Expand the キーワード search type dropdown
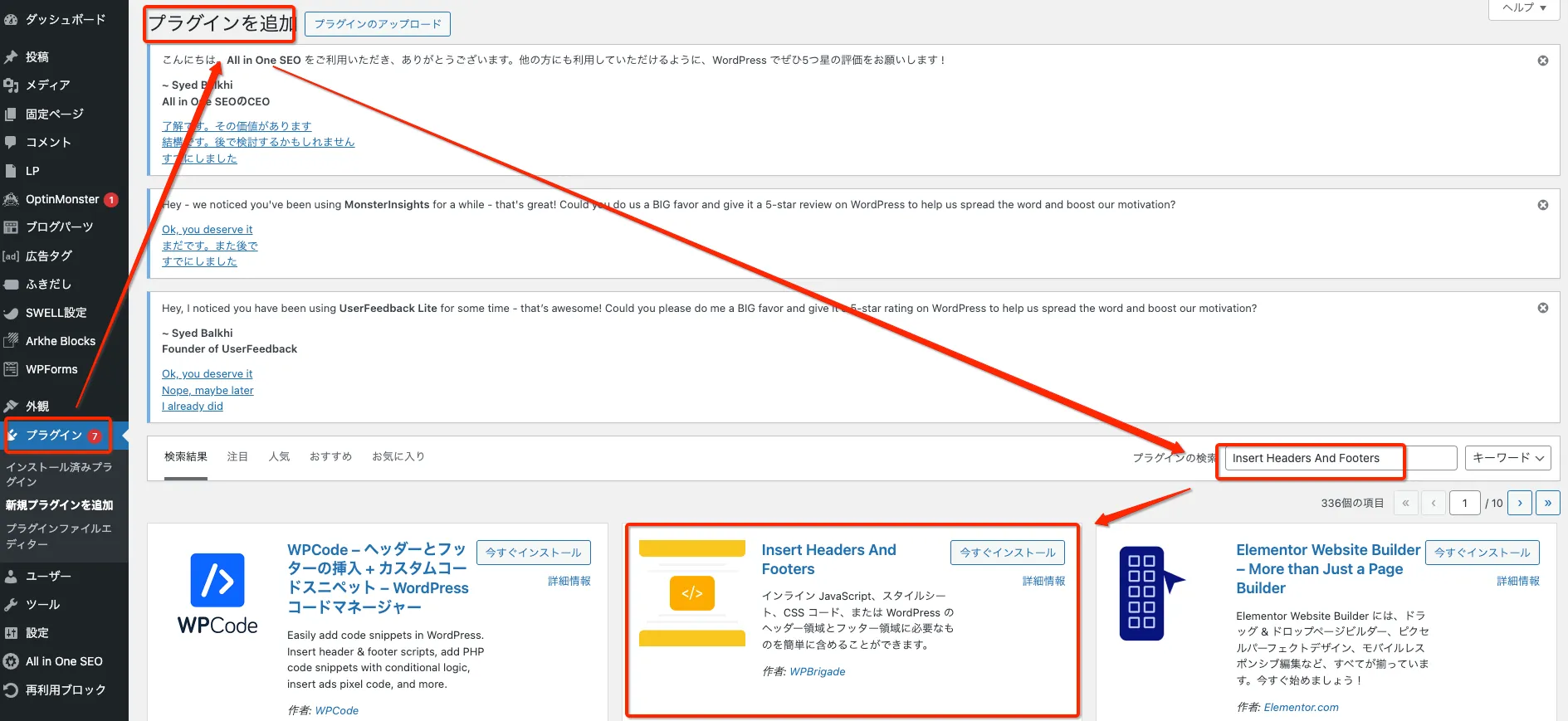1568x721 pixels. [1507, 458]
